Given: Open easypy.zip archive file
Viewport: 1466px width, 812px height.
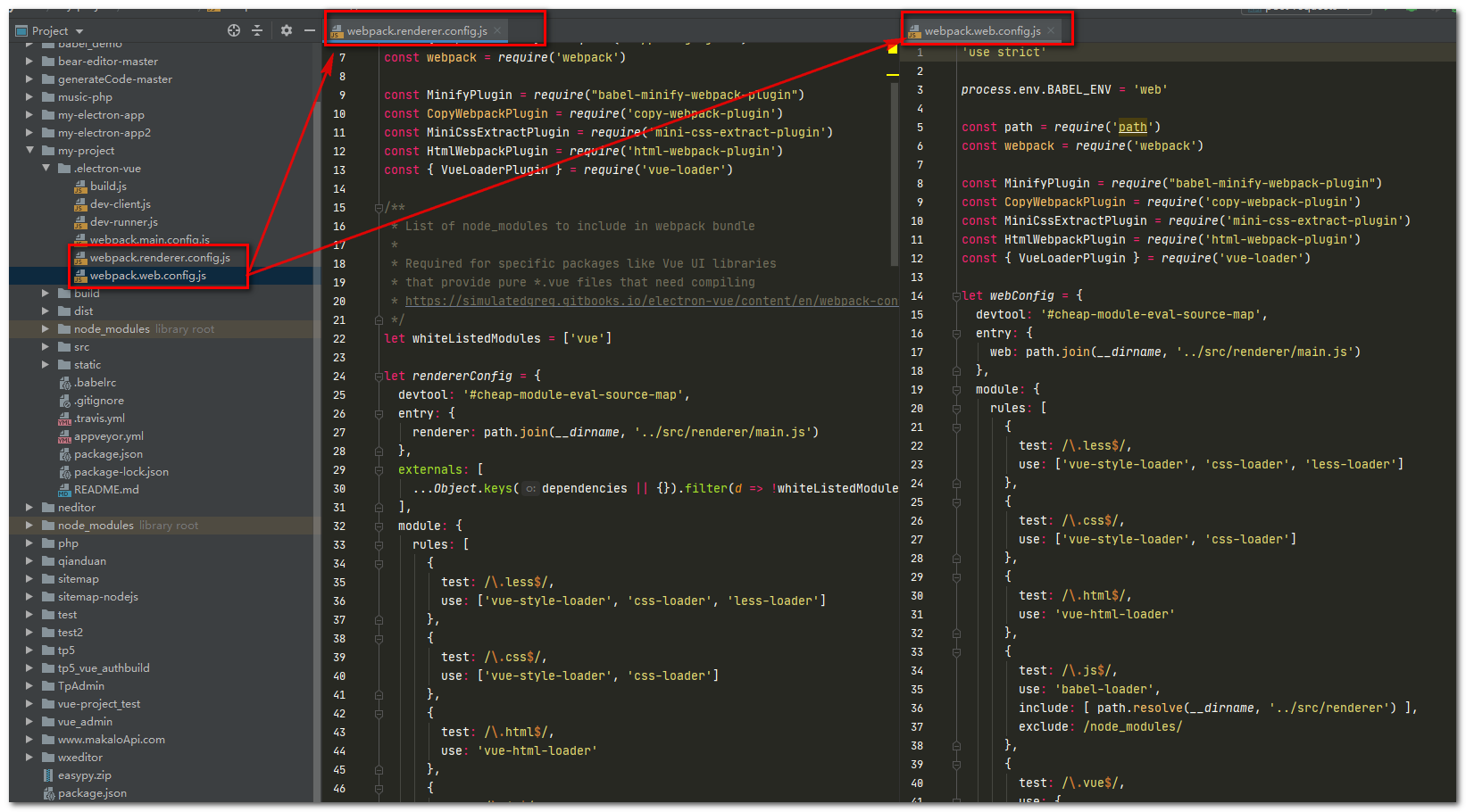Looking at the screenshot, I should coord(84,775).
